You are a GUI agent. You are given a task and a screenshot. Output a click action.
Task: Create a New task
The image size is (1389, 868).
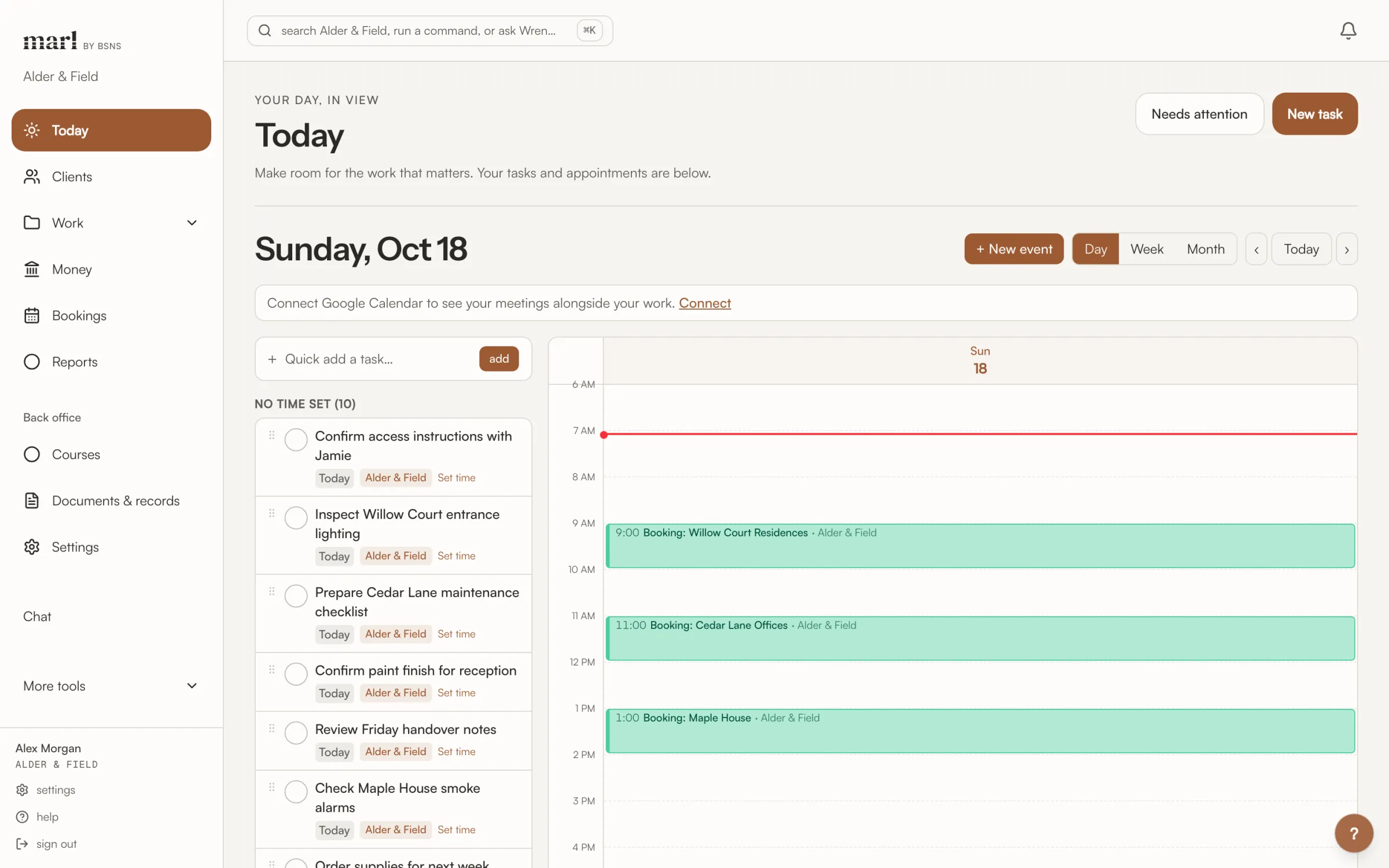point(1315,114)
